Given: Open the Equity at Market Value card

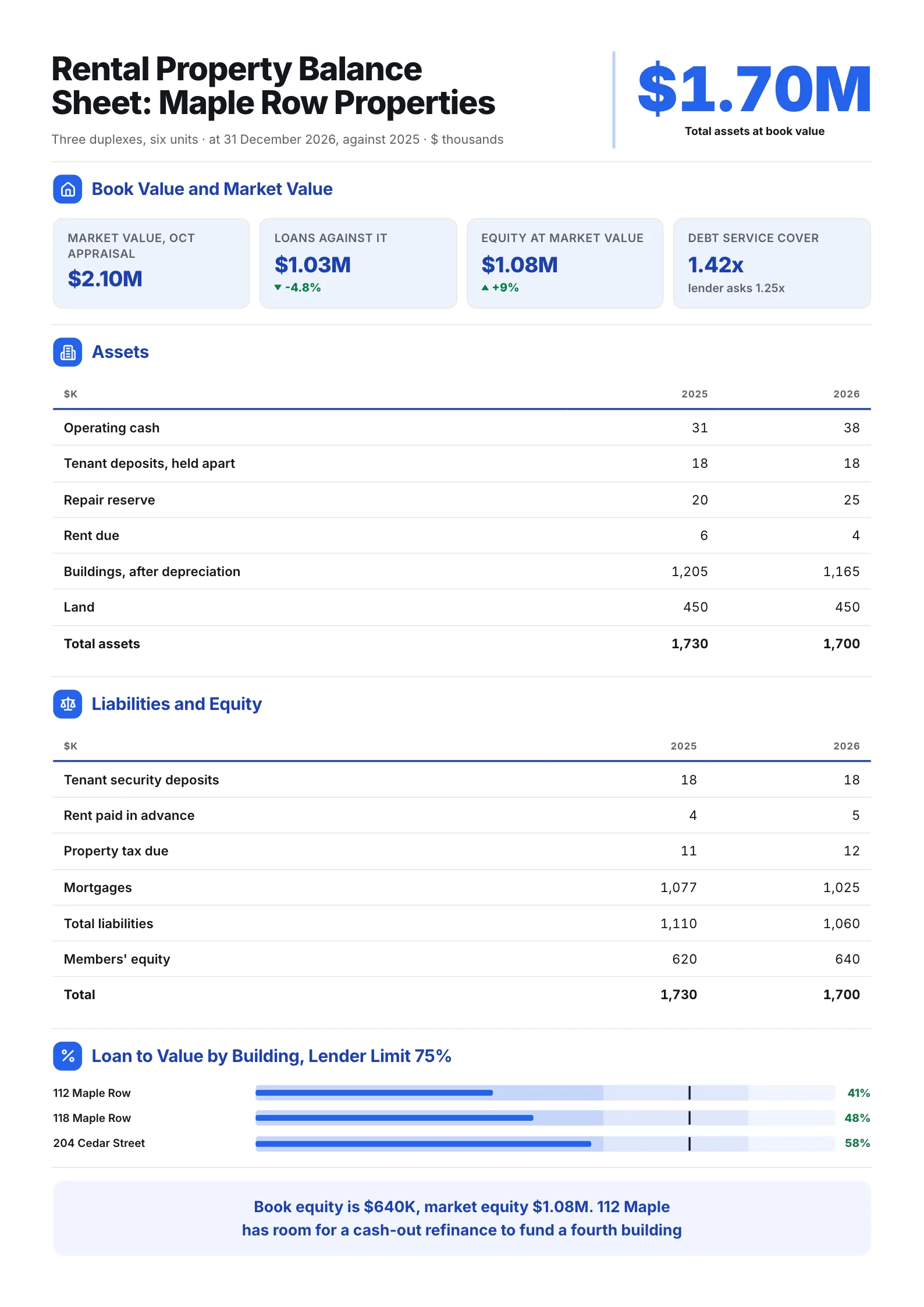Looking at the screenshot, I should pos(565,263).
